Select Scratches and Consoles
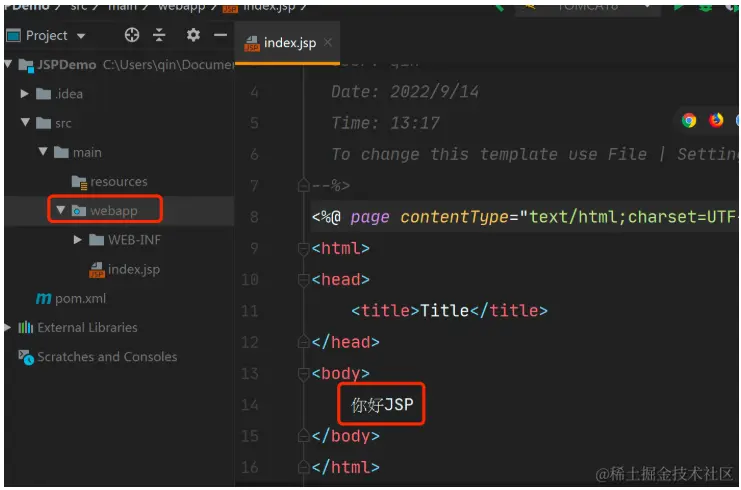 107,357
